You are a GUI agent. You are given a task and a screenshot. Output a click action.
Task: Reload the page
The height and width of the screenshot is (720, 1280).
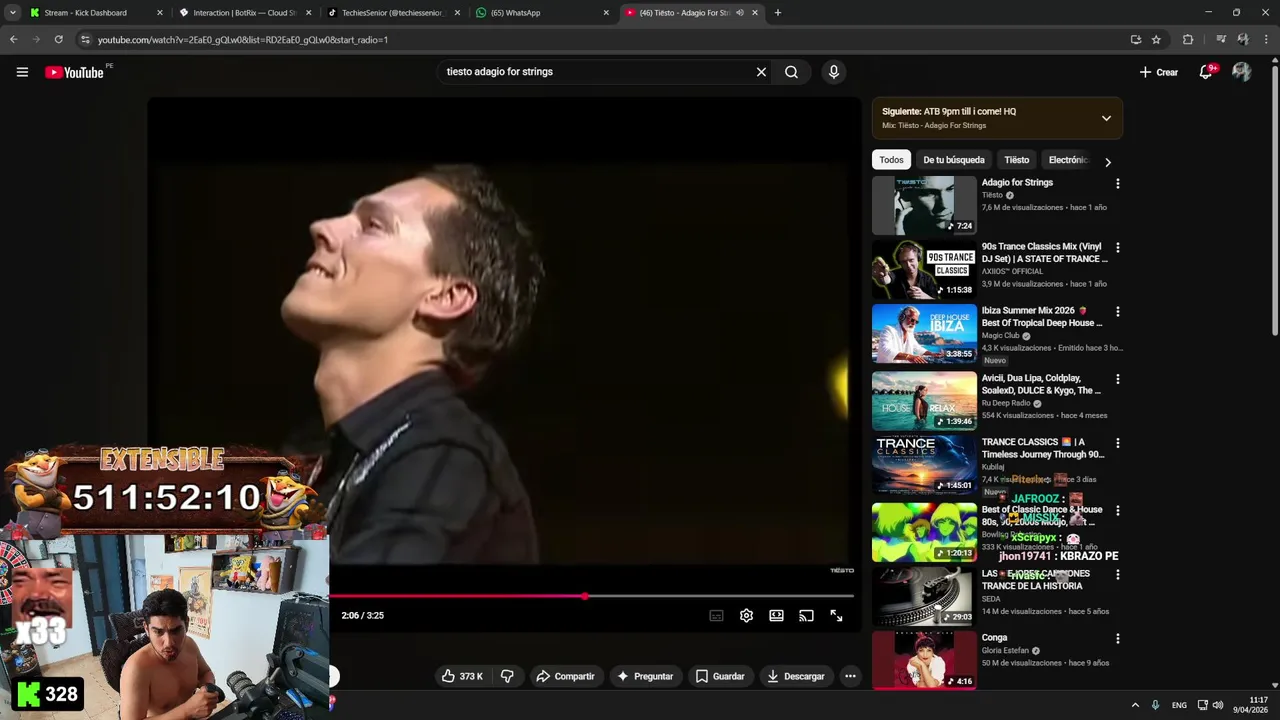click(58, 40)
